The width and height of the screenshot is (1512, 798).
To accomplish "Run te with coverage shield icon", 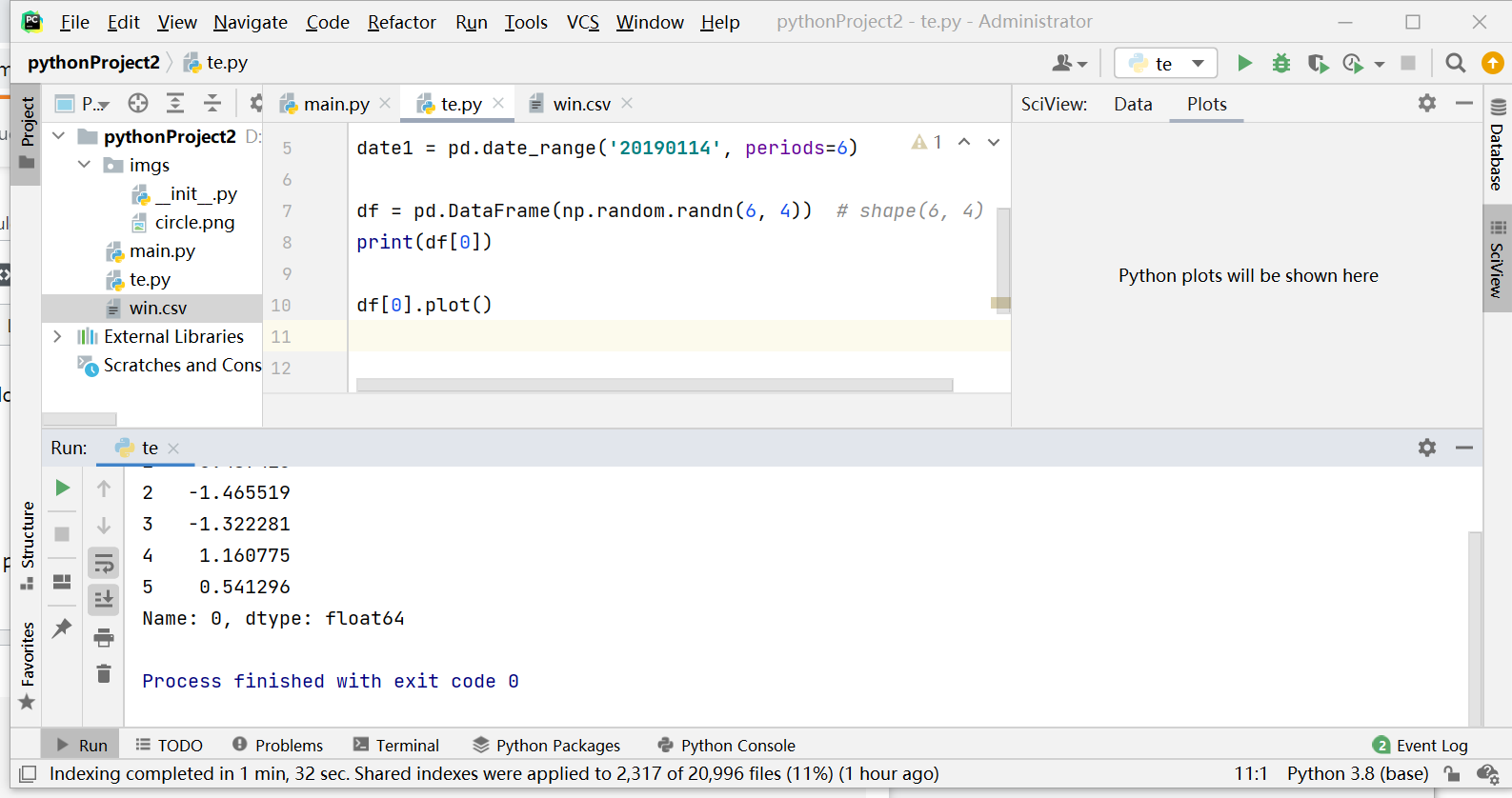I will point(1318,63).
